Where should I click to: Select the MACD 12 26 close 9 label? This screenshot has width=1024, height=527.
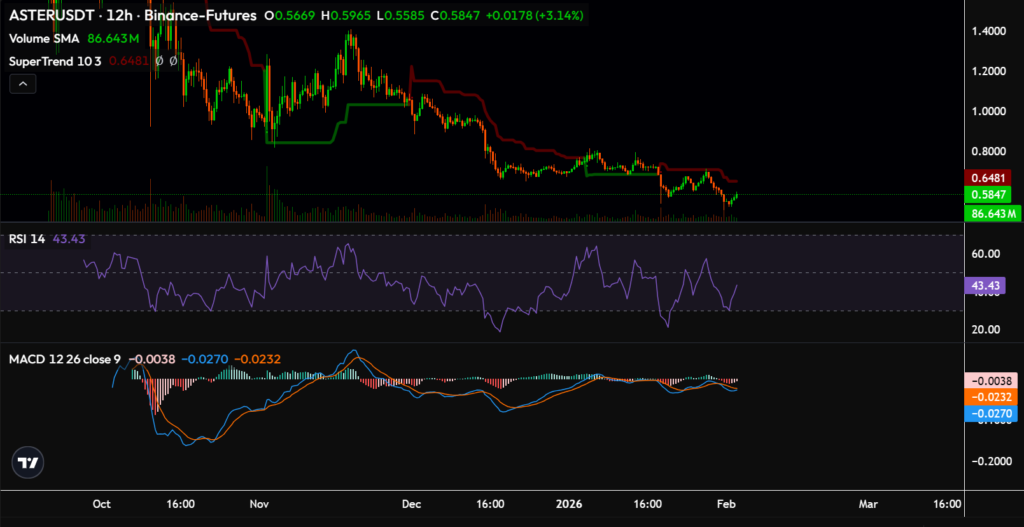click(65, 359)
